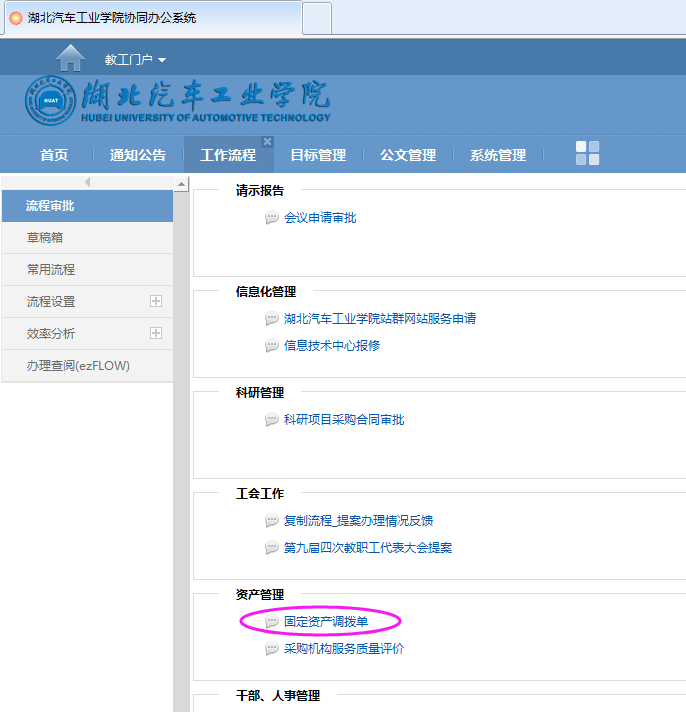Open 第九届四次教职工代表大会提案 link
This screenshot has height=712, width=686.
368,548
